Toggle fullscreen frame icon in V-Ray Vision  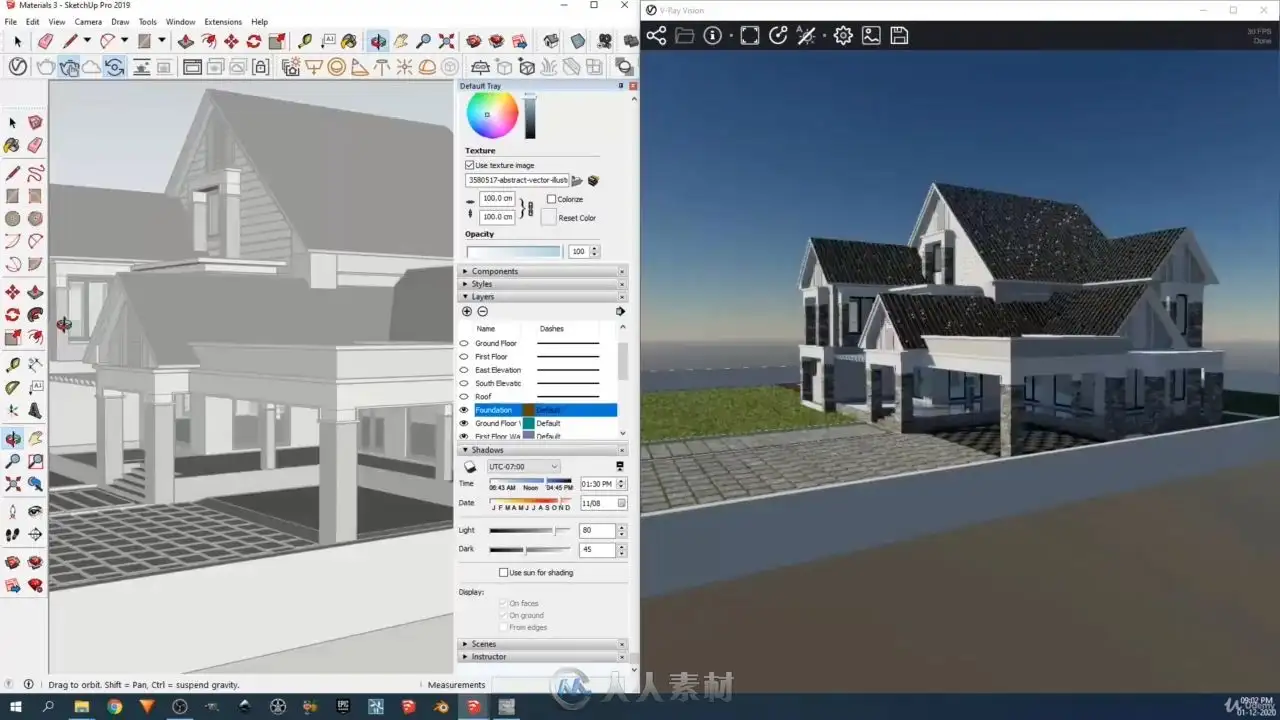click(749, 36)
